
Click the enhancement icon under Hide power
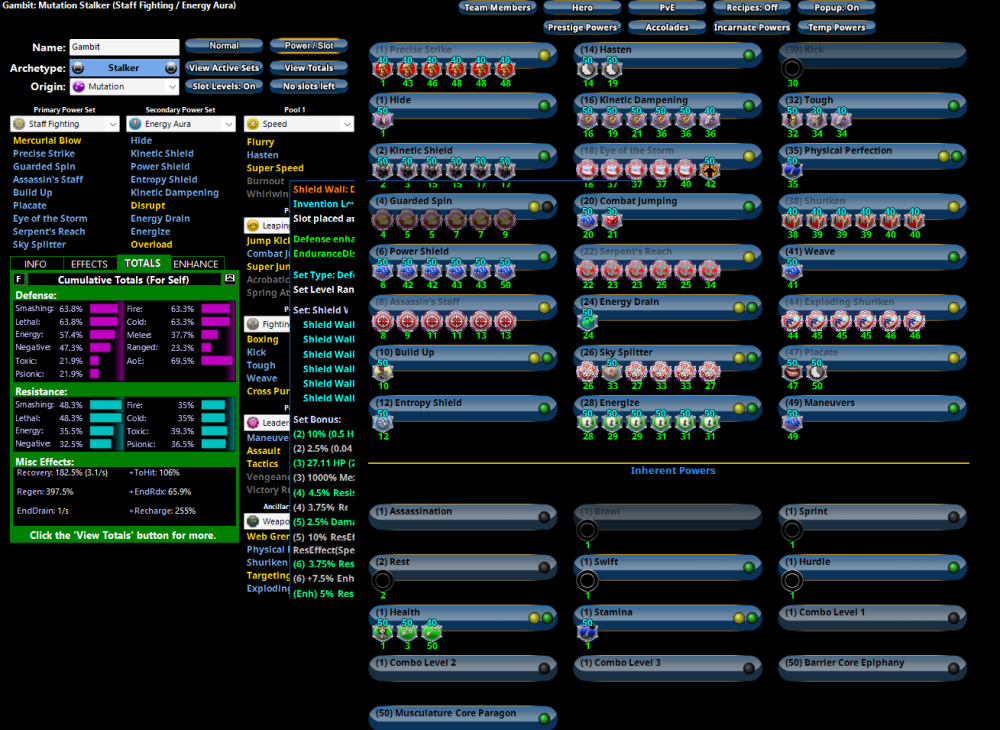pos(380,119)
